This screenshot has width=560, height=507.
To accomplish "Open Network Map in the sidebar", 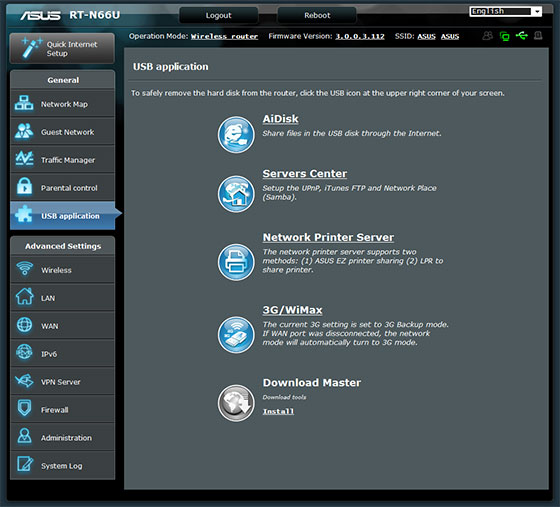I will 62,104.
